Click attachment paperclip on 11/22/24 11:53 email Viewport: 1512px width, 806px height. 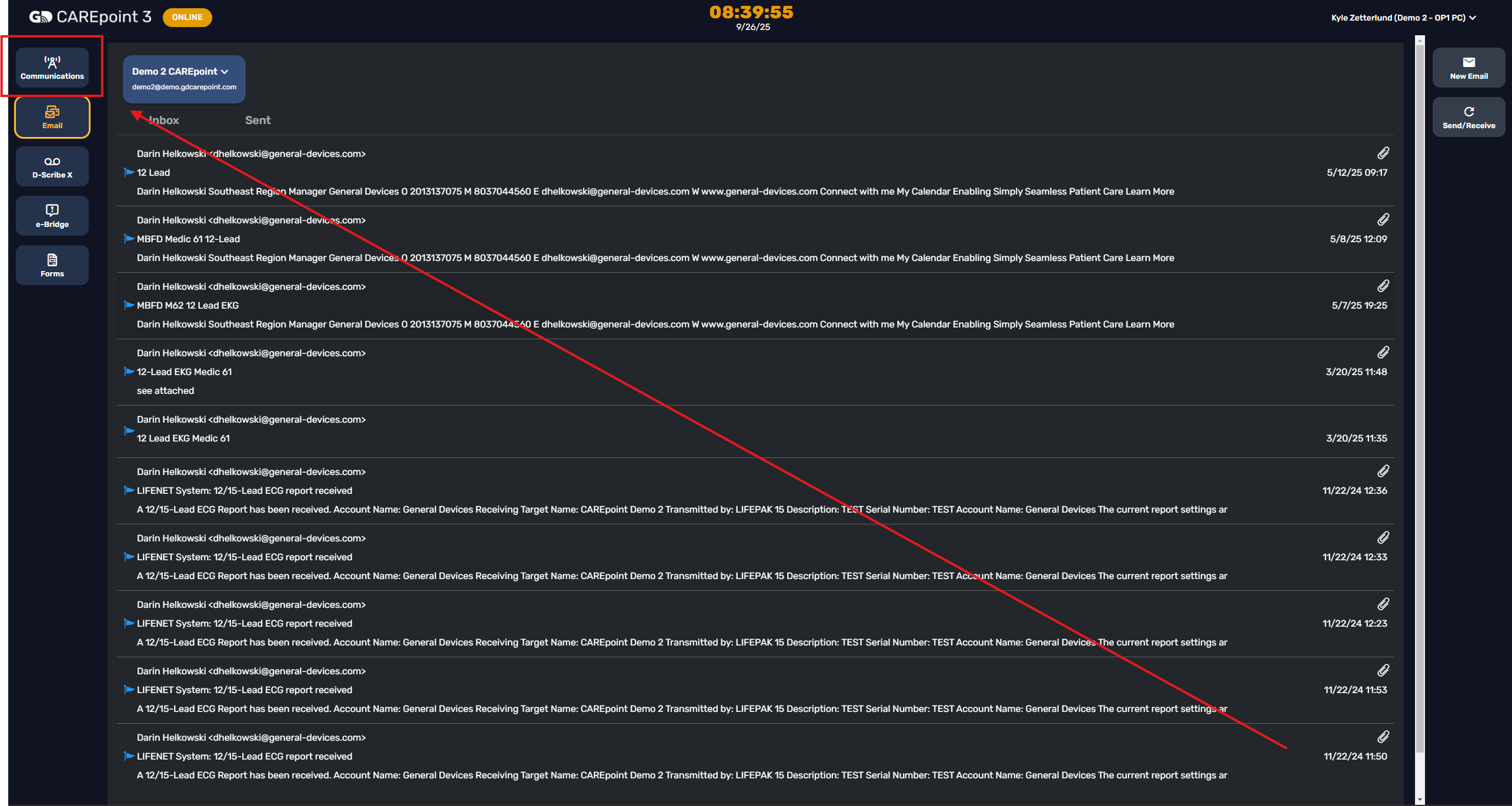pyautogui.click(x=1383, y=671)
